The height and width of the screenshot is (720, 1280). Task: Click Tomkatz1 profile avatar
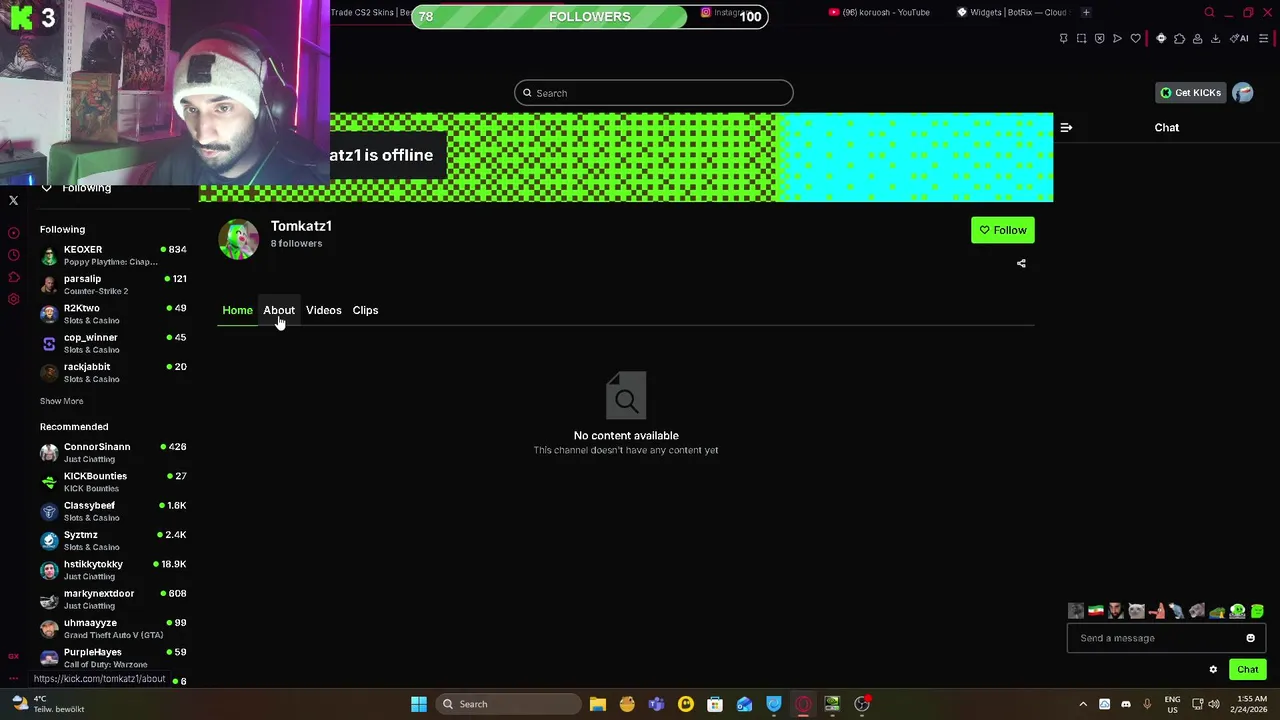point(239,239)
